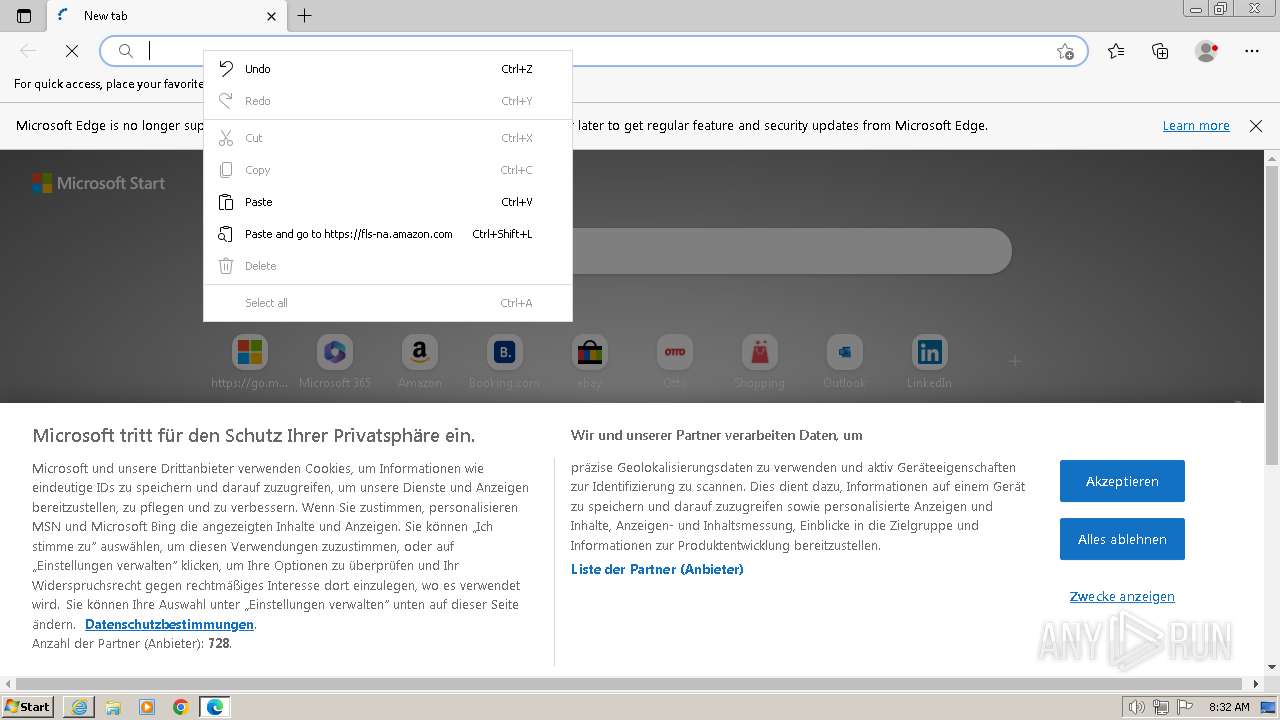
Task: Open the network connection tray icon
Action: tap(1162, 707)
